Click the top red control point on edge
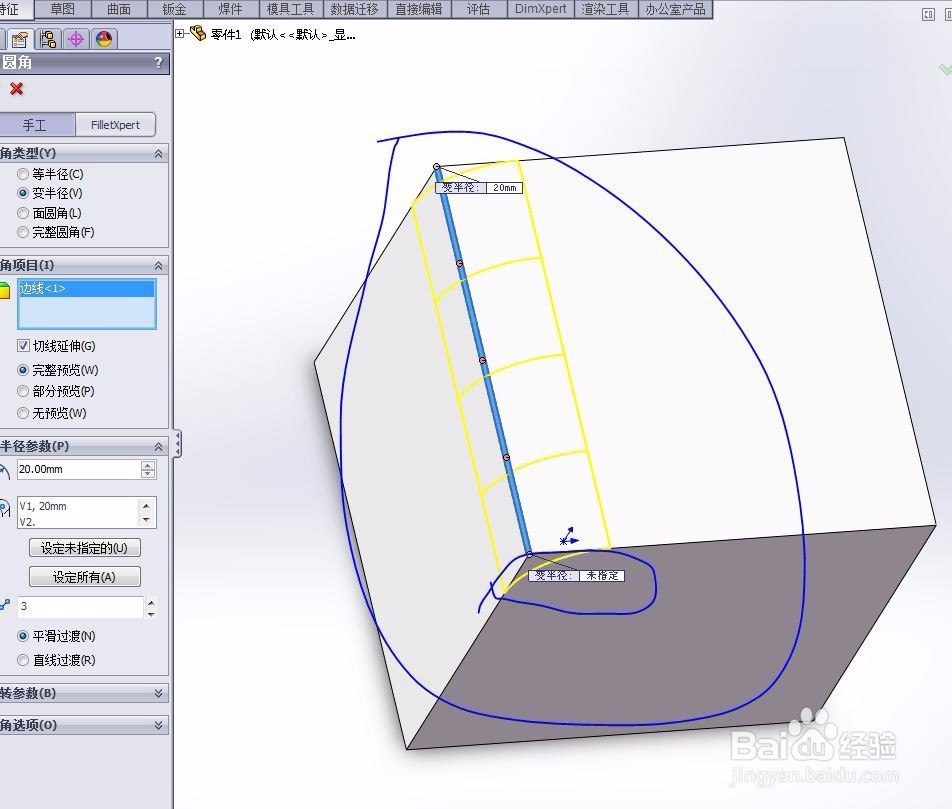 tap(460, 264)
